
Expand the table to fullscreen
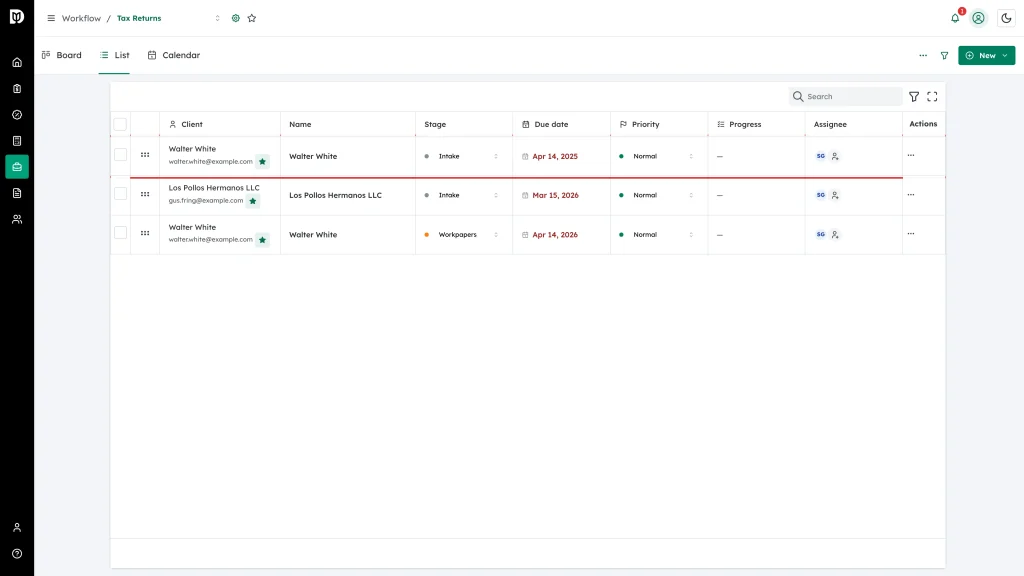pos(932,97)
